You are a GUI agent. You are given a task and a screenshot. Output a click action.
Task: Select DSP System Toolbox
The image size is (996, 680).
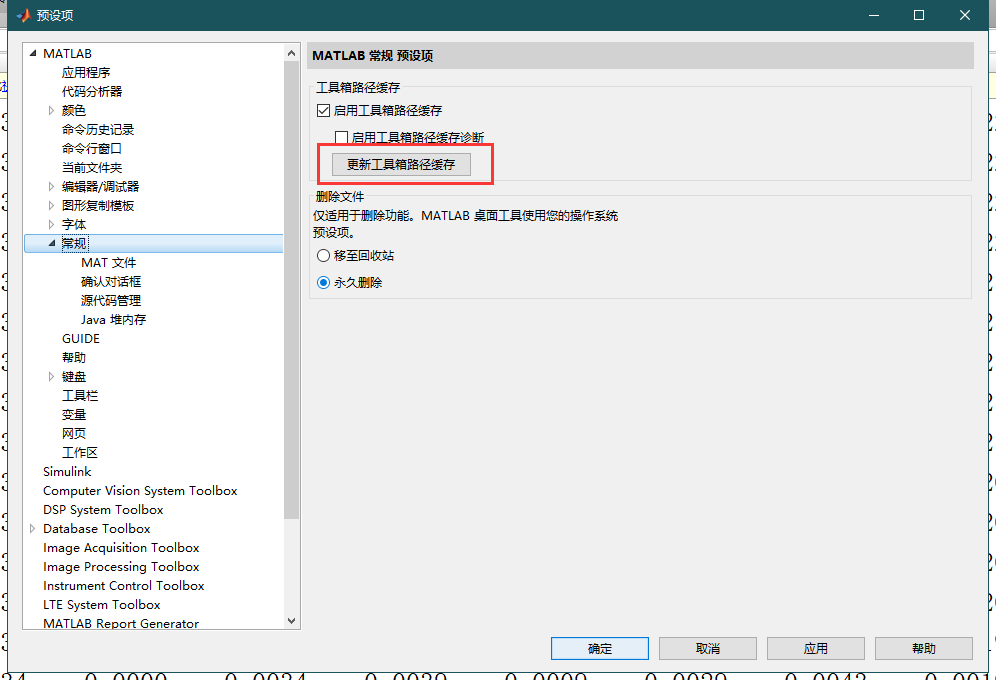click(x=104, y=510)
